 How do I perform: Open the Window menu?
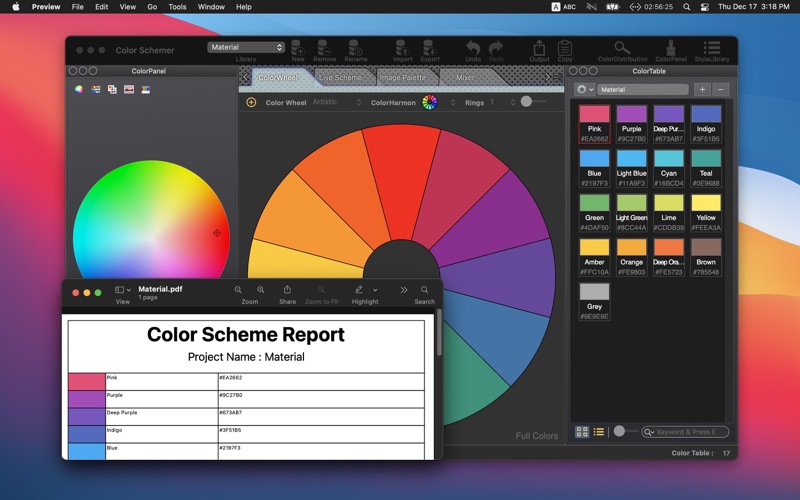pos(211,7)
